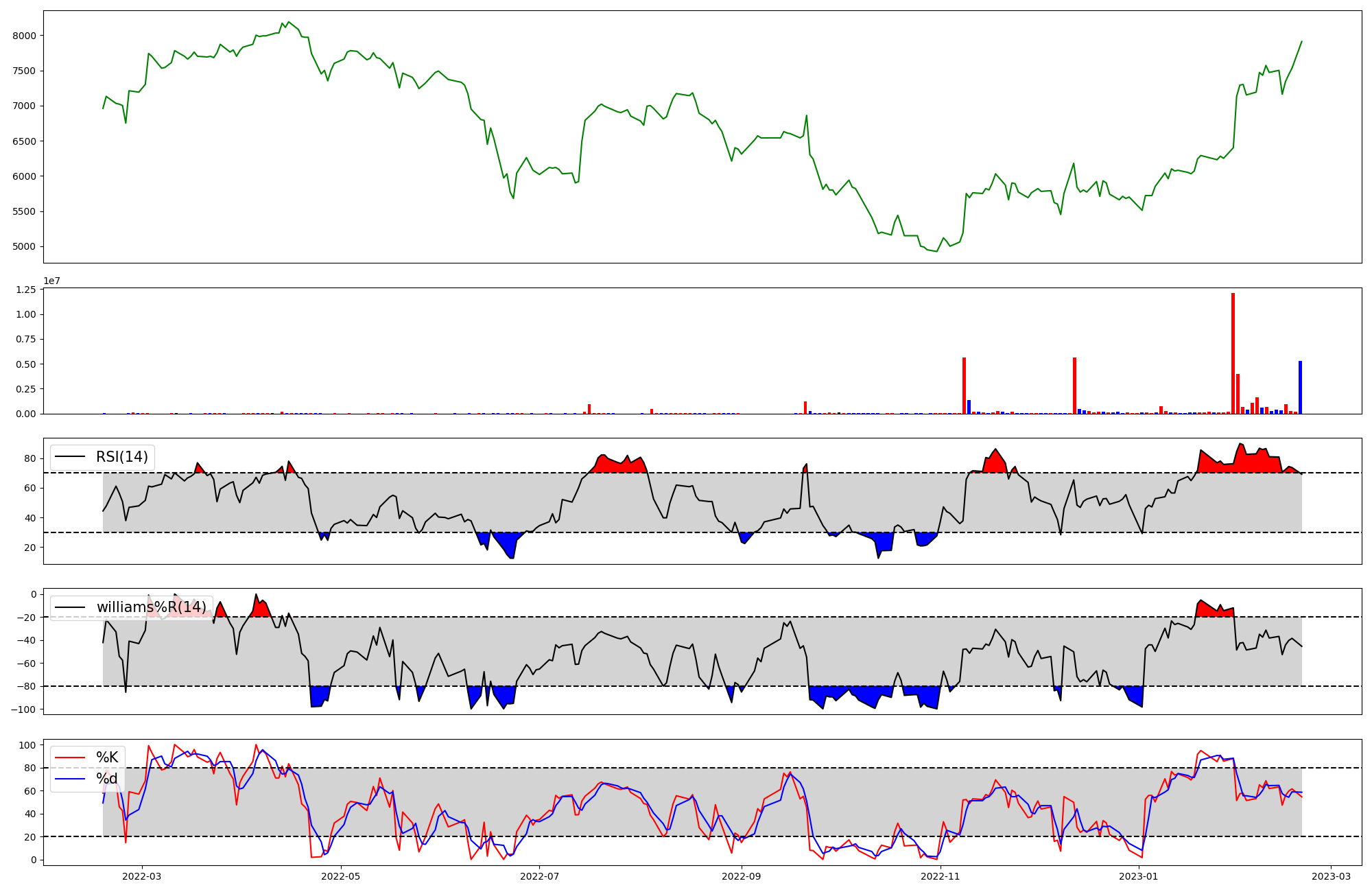Click the blue %d legend line swatch
Viewport: 1372px width, 892px height.
(x=70, y=779)
